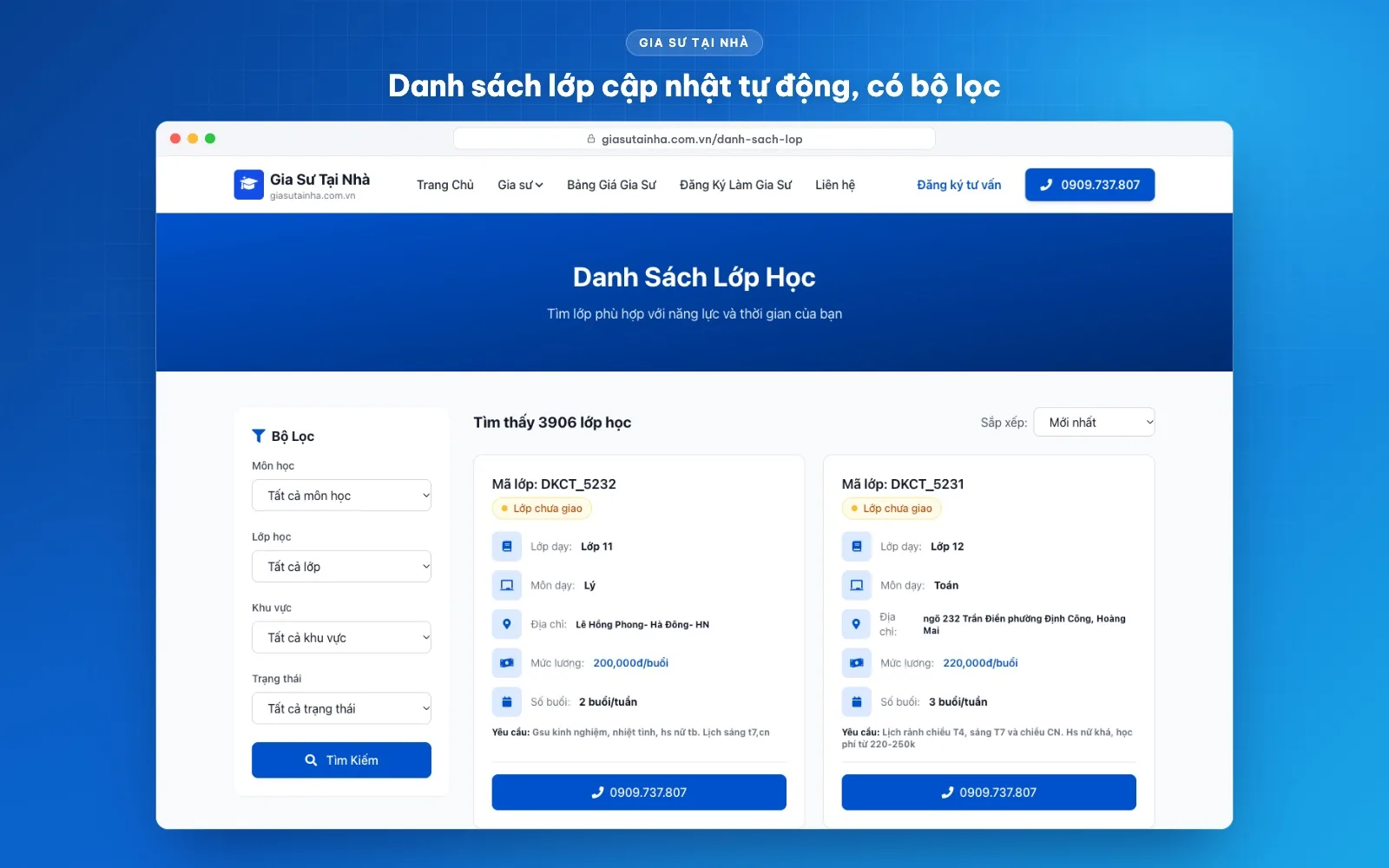Image resolution: width=1389 pixels, height=868 pixels.
Task: Click the lock icon in the address bar
Action: coord(591,139)
